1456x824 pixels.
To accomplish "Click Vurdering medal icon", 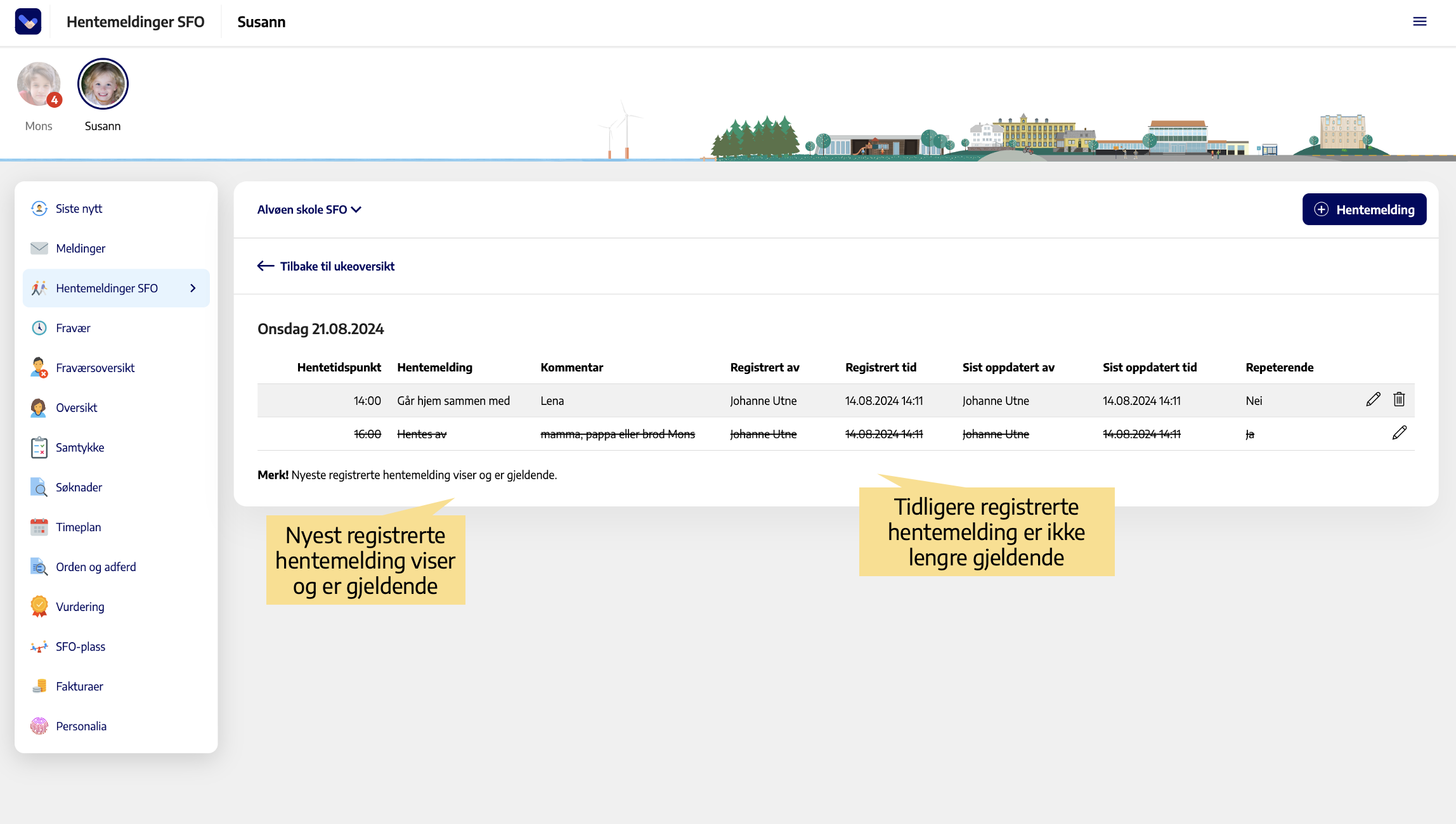I will 39,607.
